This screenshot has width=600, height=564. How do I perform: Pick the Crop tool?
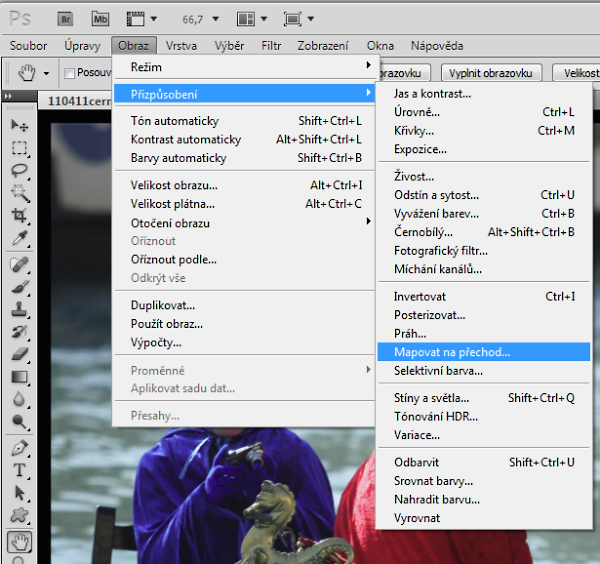(19, 215)
